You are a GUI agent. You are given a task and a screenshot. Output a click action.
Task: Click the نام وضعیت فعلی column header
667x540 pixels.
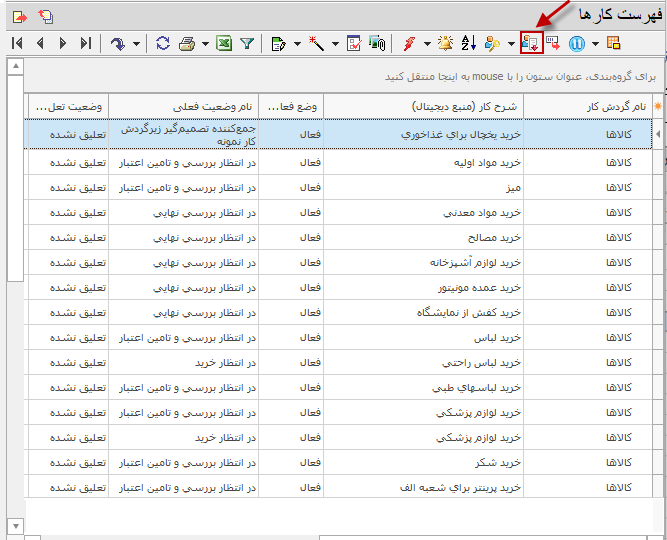(x=183, y=106)
